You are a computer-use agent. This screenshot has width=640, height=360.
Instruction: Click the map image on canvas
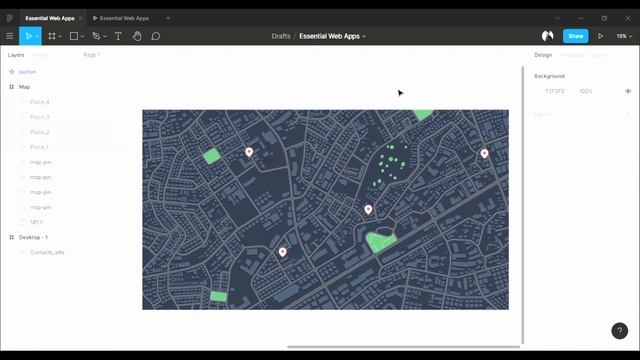click(325, 209)
